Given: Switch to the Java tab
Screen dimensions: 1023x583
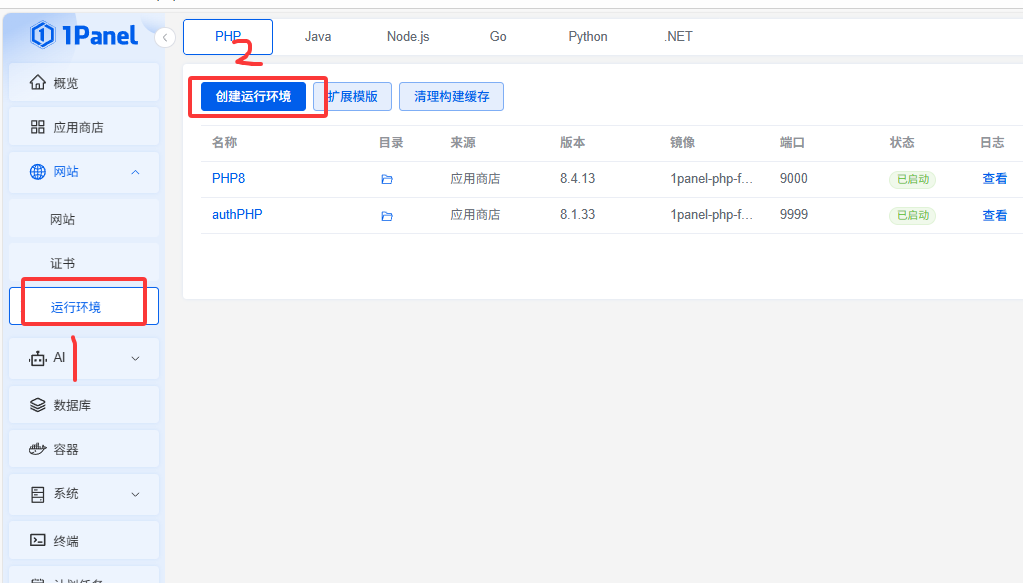Looking at the screenshot, I should click(318, 37).
